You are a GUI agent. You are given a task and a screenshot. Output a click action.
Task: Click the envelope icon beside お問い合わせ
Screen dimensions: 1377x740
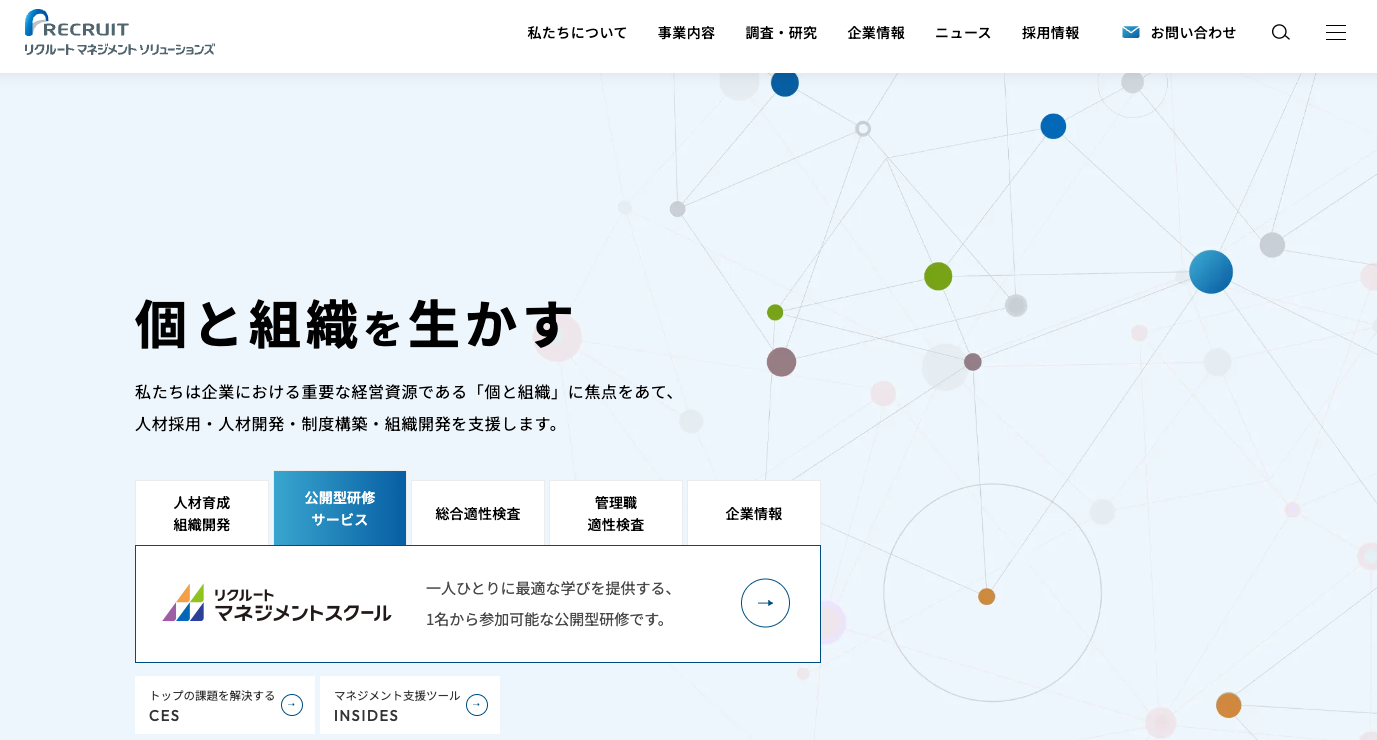(1131, 32)
